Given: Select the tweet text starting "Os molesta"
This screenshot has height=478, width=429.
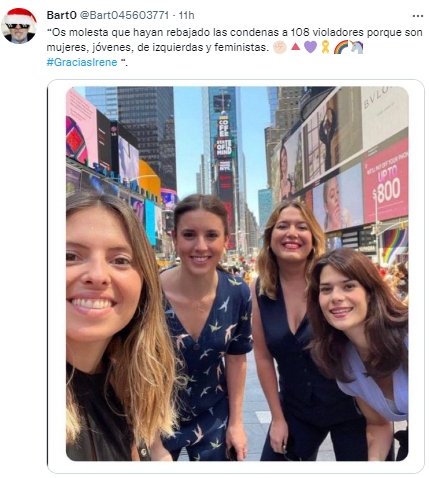Looking at the screenshot, I should 235,47.
